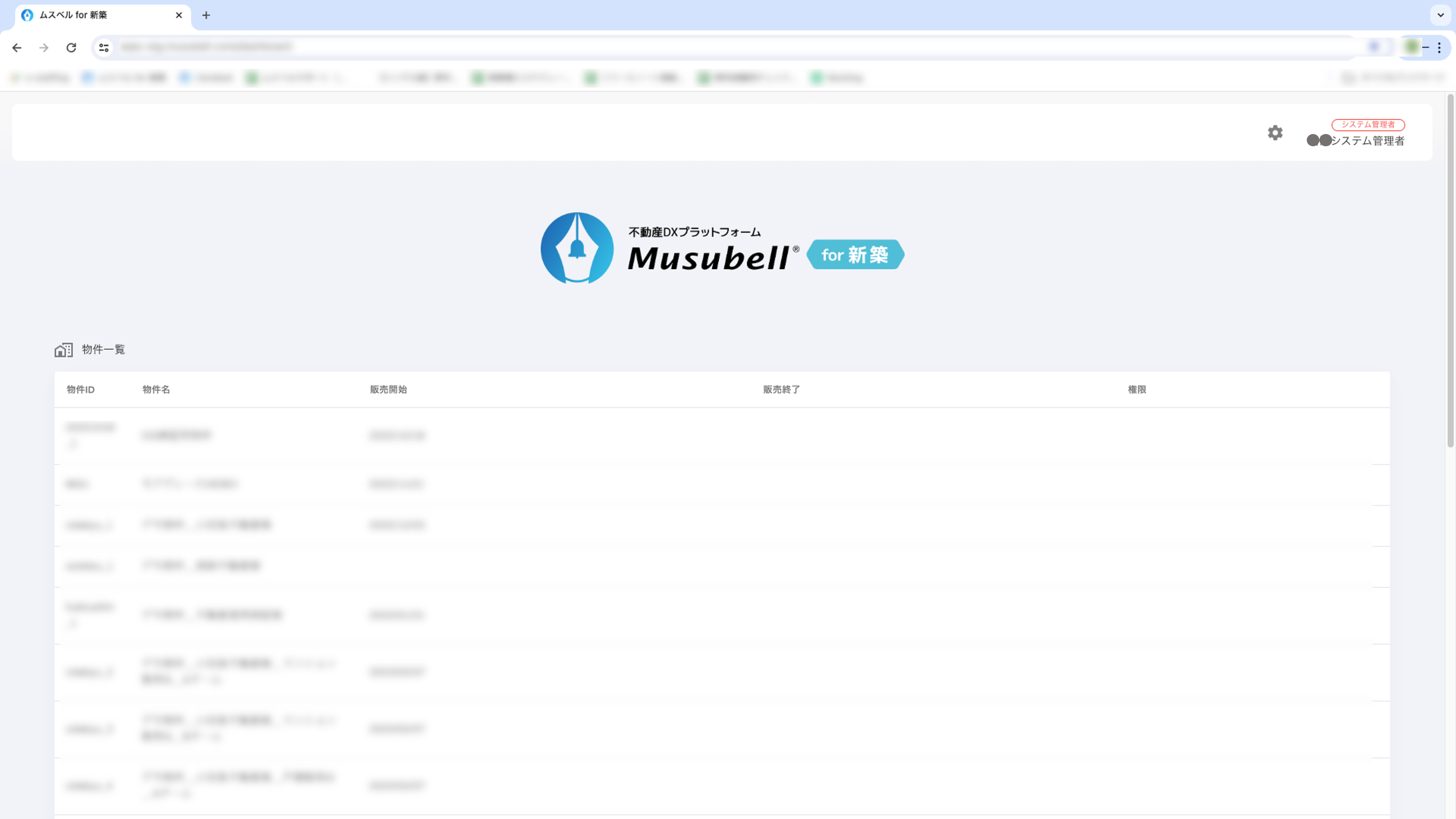Click the building icon beside 物件一覧
The height and width of the screenshot is (819, 1456).
coord(63,350)
